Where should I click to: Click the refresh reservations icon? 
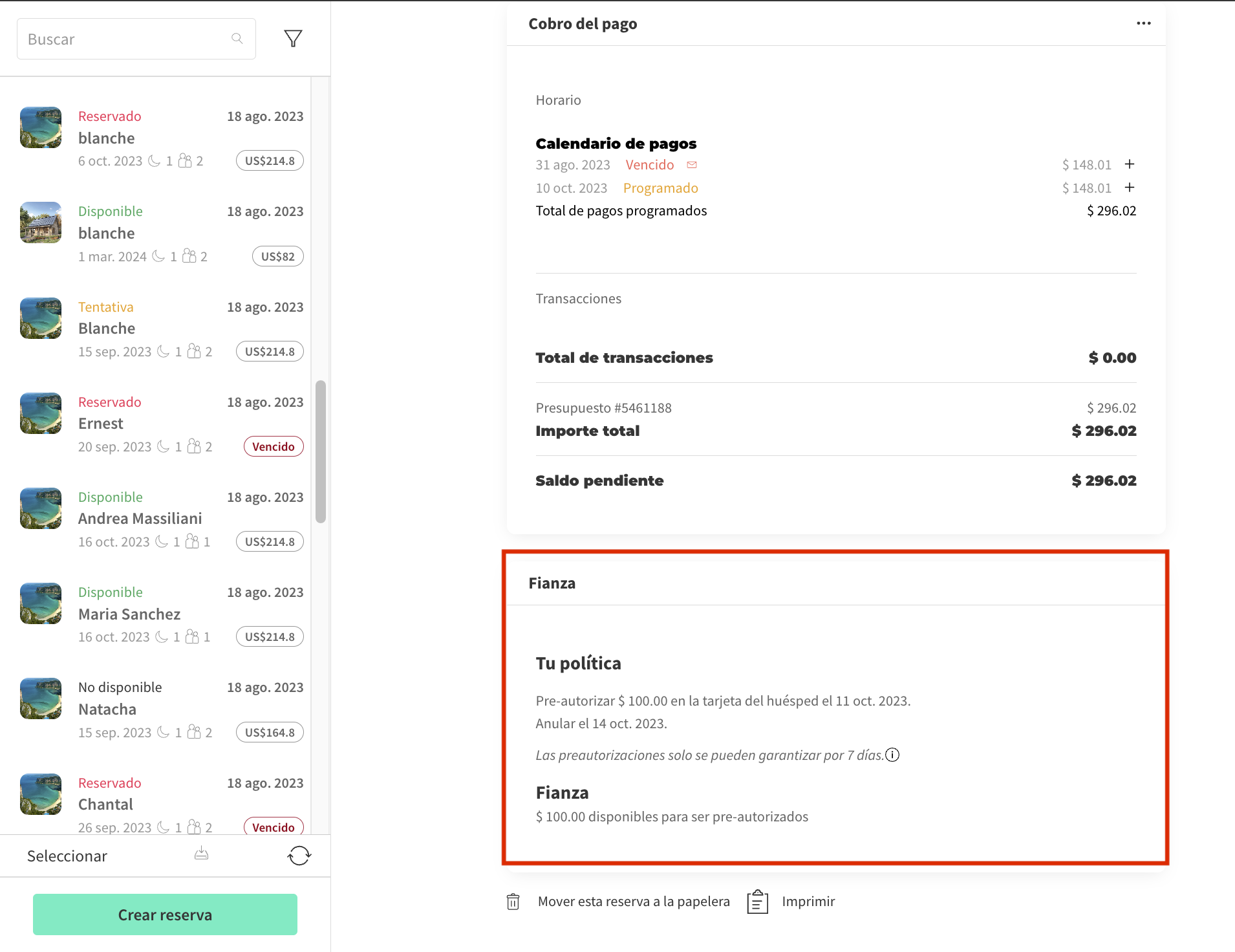click(x=299, y=856)
